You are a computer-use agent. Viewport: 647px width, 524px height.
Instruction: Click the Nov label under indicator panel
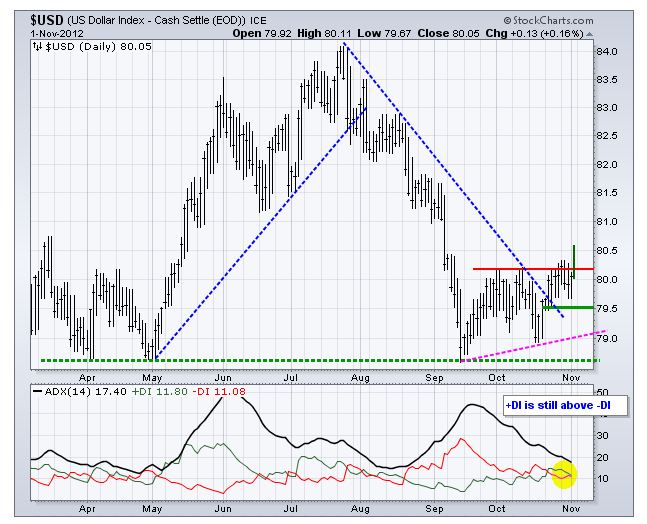tap(571, 508)
